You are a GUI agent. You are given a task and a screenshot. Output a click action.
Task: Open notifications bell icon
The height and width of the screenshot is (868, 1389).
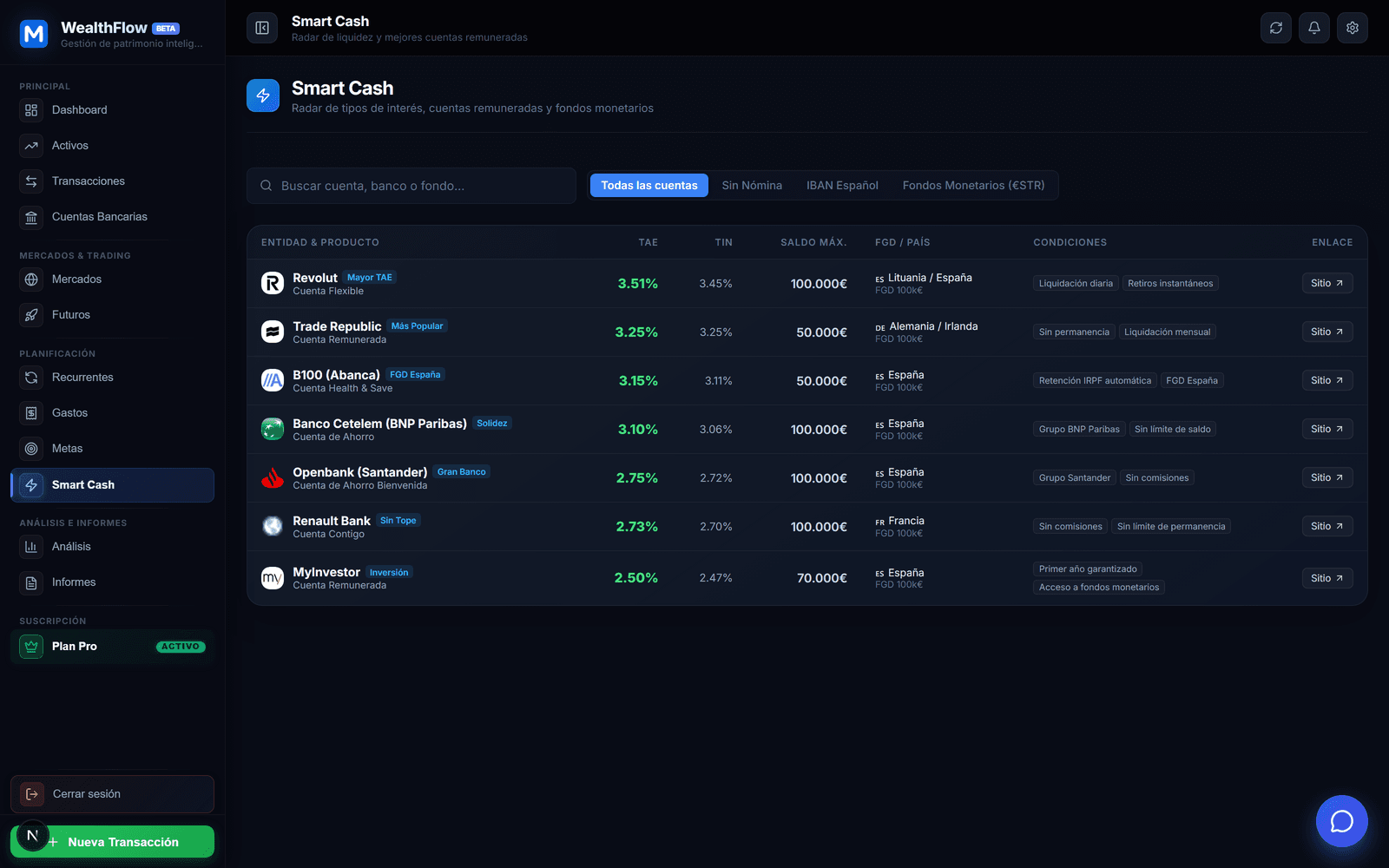[1314, 28]
